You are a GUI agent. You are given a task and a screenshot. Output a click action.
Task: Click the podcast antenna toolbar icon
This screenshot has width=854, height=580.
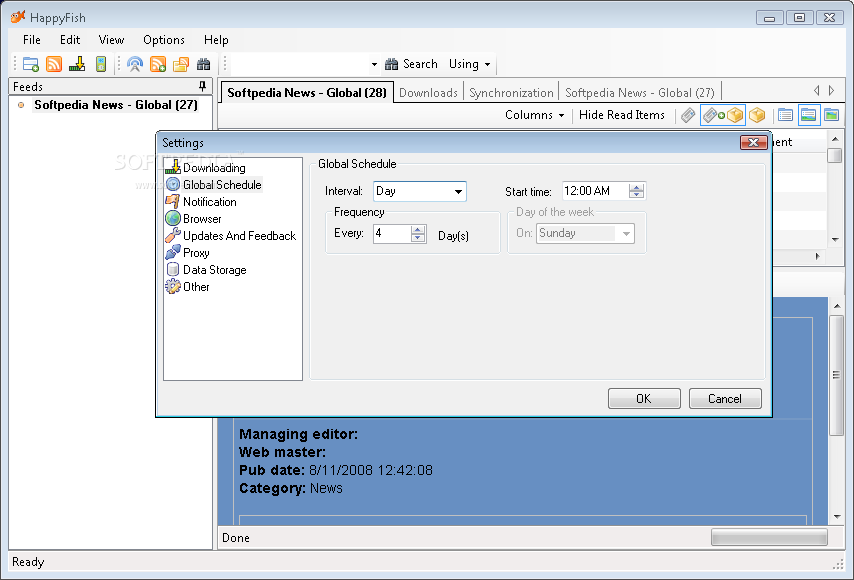click(x=135, y=64)
